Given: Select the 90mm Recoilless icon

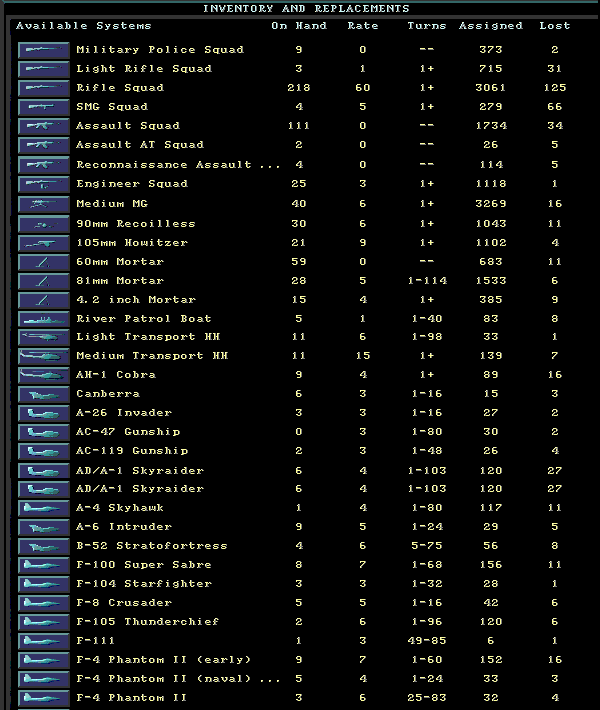Looking at the screenshot, I should pyautogui.click(x=44, y=224).
